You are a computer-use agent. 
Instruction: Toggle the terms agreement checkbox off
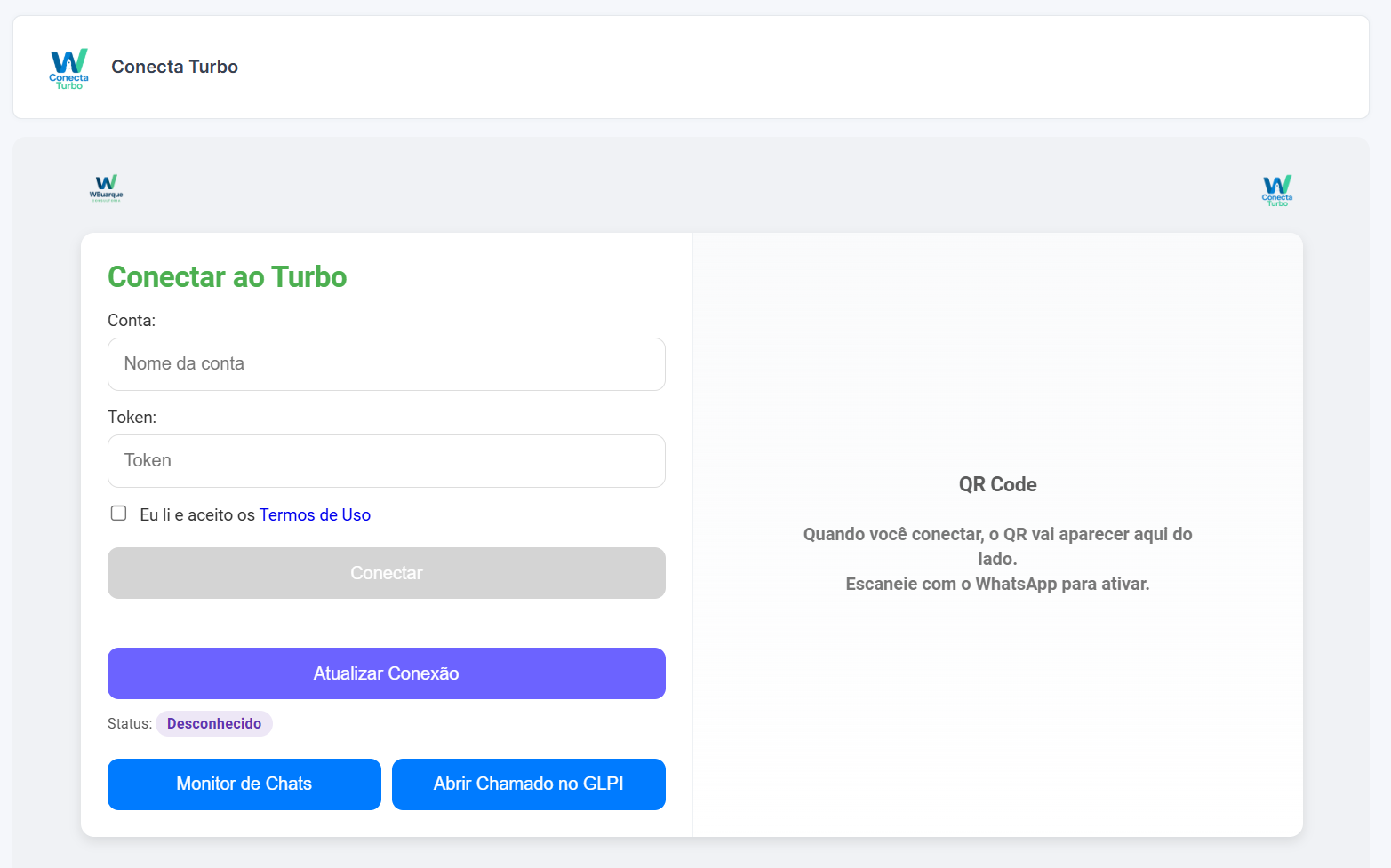[x=118, y=513]
